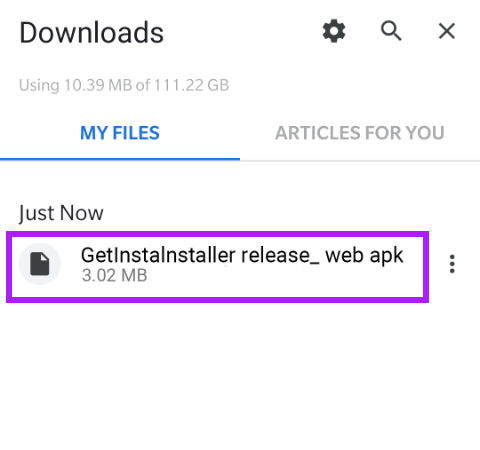Screen dimensions: 480x450
Task: Open GetInstaInstaller release_ web apk file
Action: point(242,255)
